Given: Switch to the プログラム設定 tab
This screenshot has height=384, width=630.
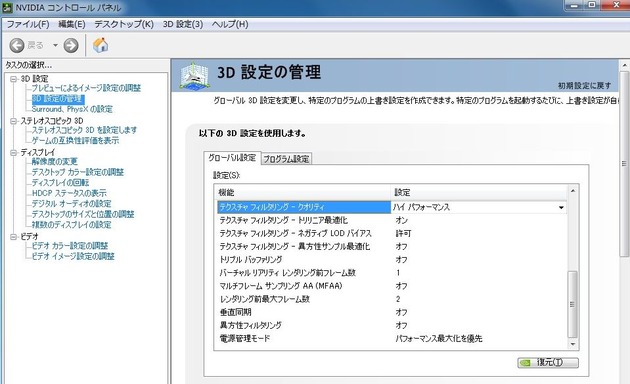Looking at the screenshot, I should click(x=286, y=159).
